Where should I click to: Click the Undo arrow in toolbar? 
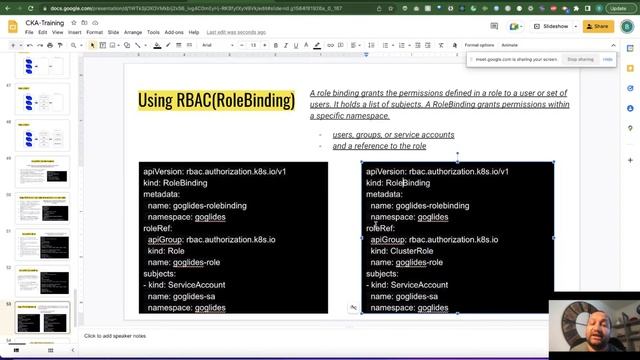click(29, 45)
